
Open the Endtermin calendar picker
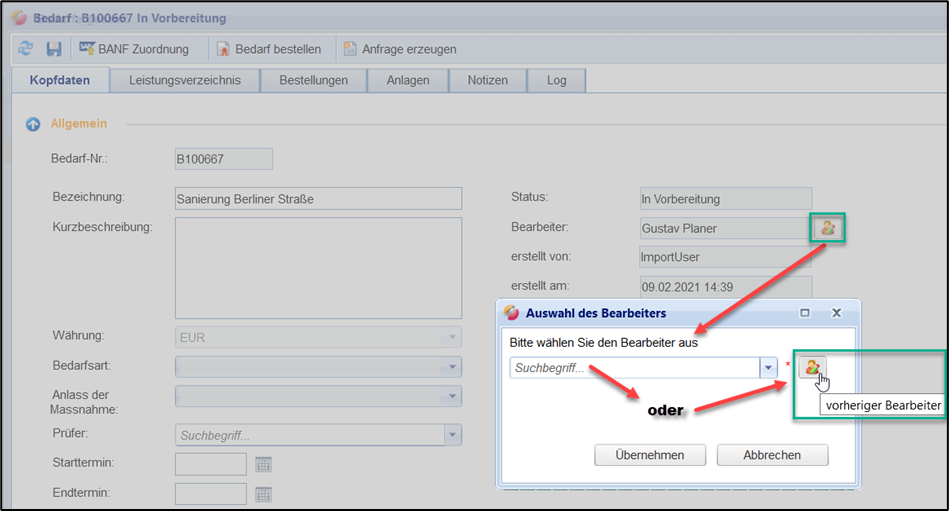tap(263, 494)
